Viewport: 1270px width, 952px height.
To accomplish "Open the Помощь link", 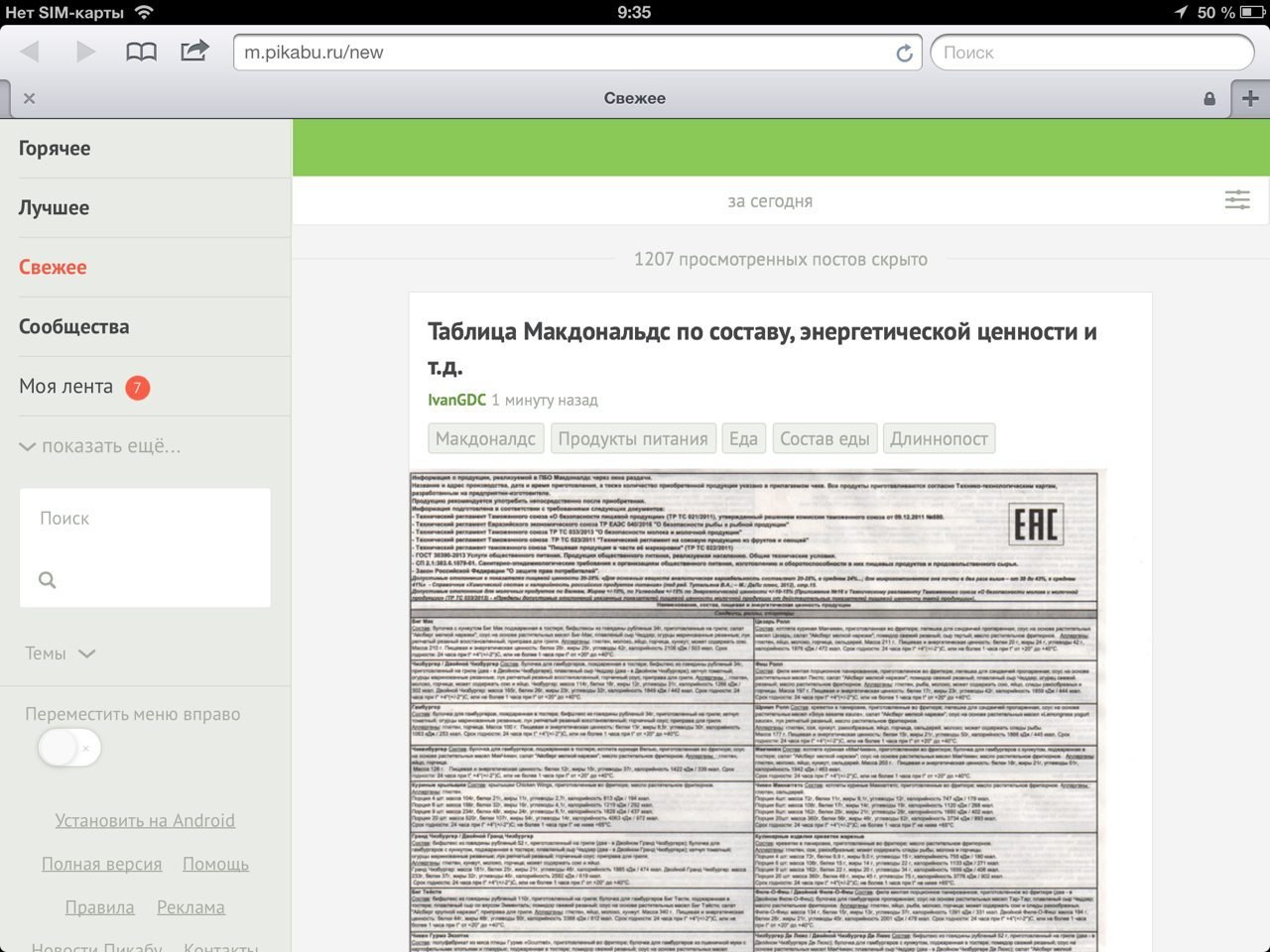I will pyautogui.click(x=215, y=865).
